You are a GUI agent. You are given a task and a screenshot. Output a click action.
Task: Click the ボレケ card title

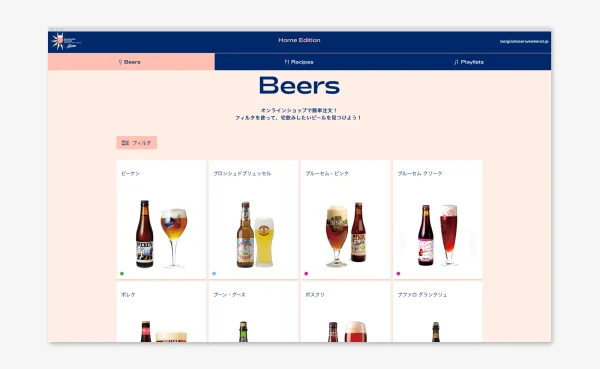[128, 295]
